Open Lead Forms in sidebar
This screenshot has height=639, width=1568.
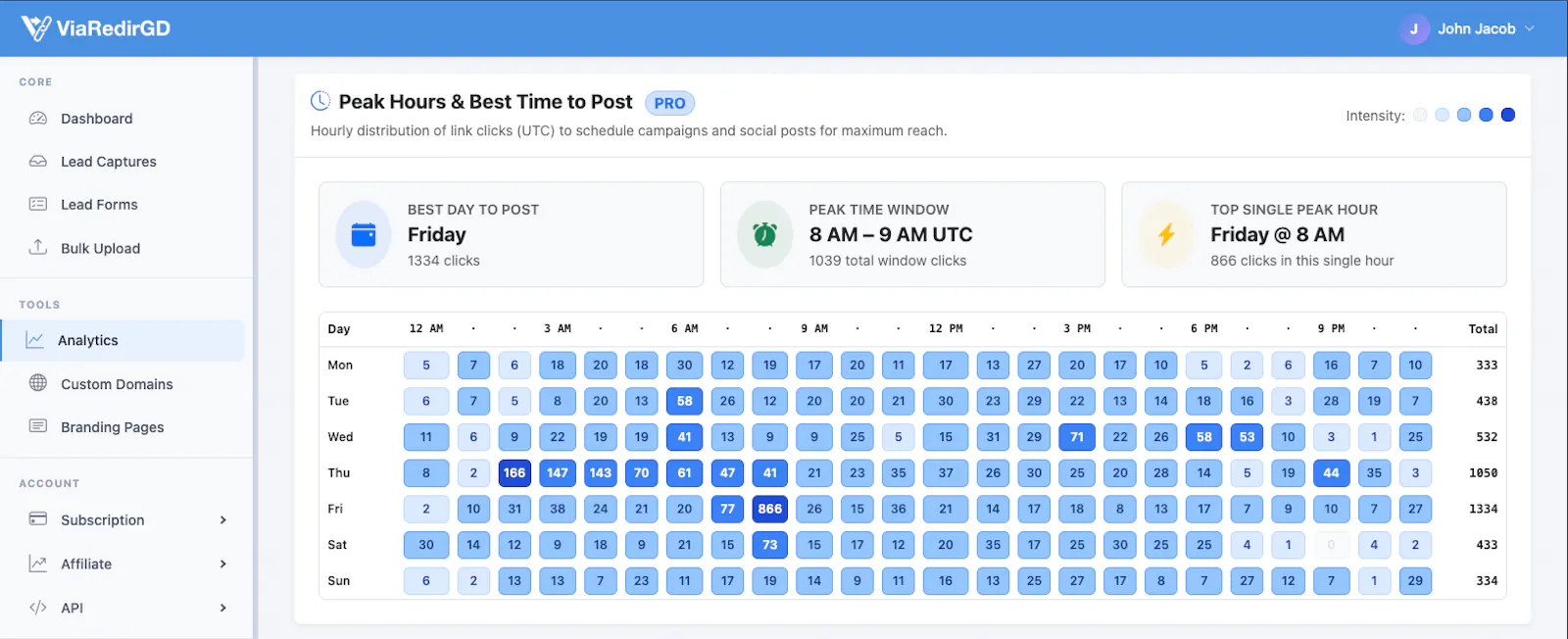coord(99,205)
